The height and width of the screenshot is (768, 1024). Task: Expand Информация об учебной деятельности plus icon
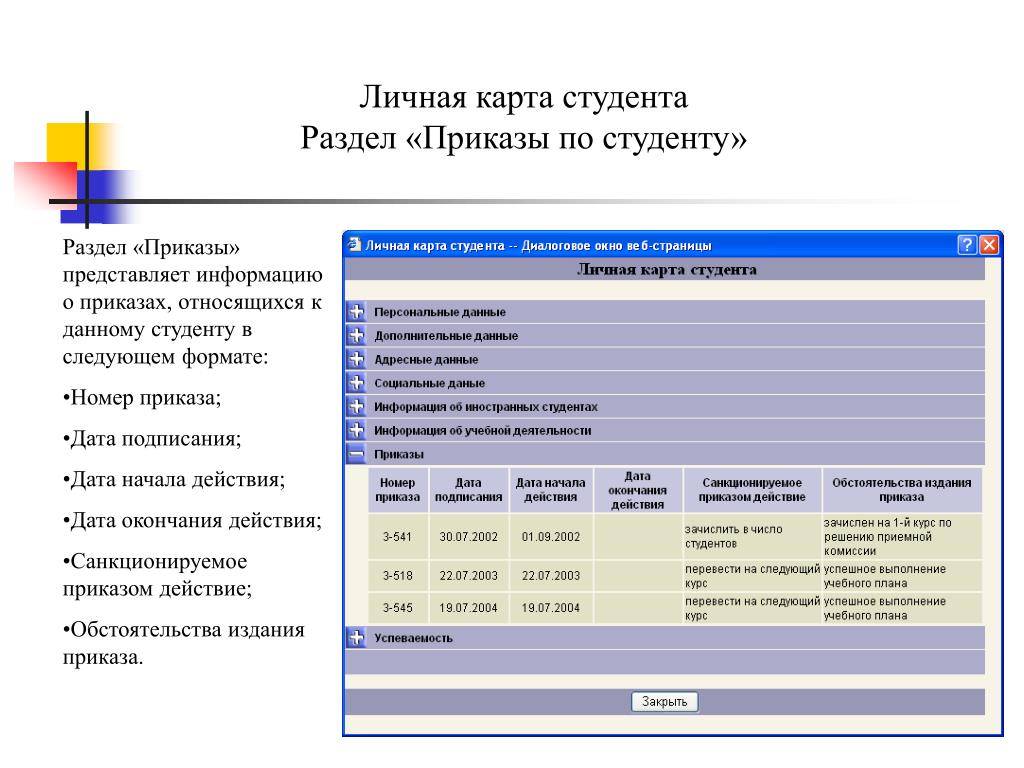[x=356, y=430]
